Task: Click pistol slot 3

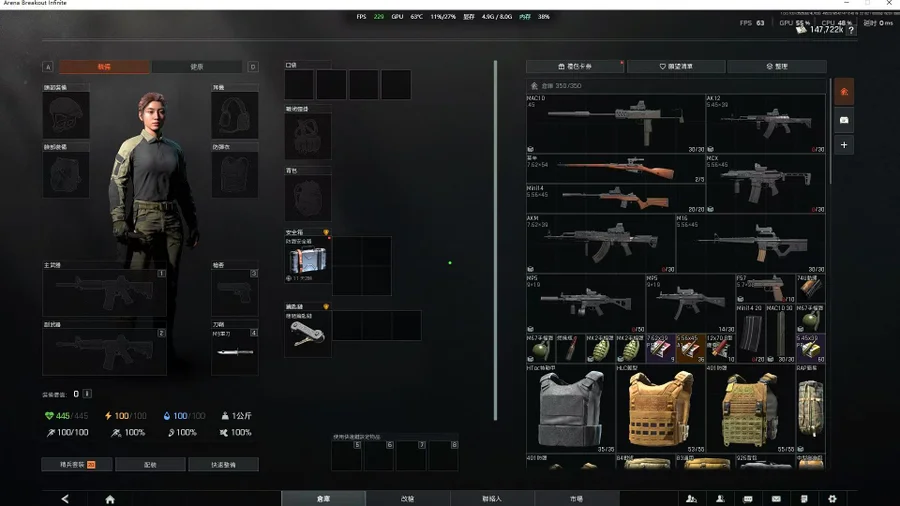Action: (x=235, y=293)
